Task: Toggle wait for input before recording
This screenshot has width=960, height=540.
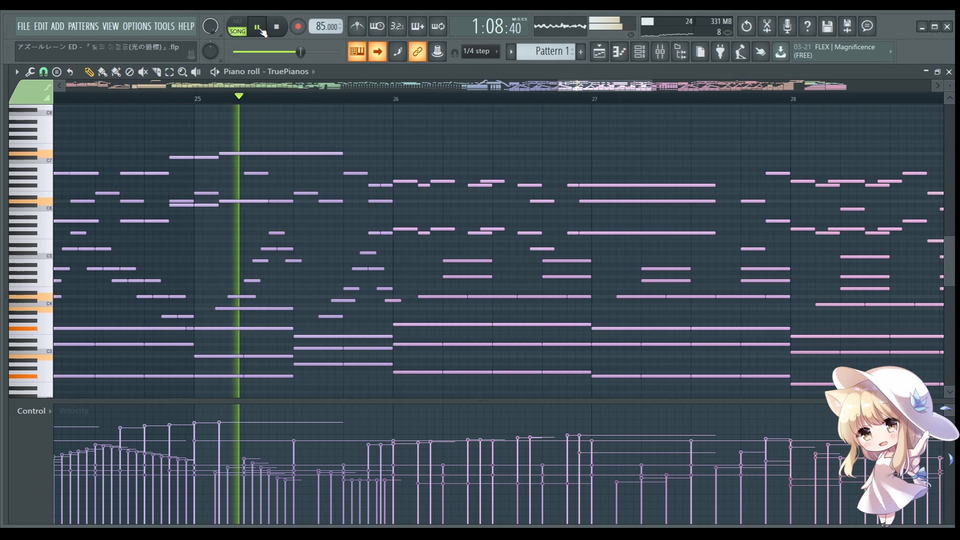Action: [377, 26]
